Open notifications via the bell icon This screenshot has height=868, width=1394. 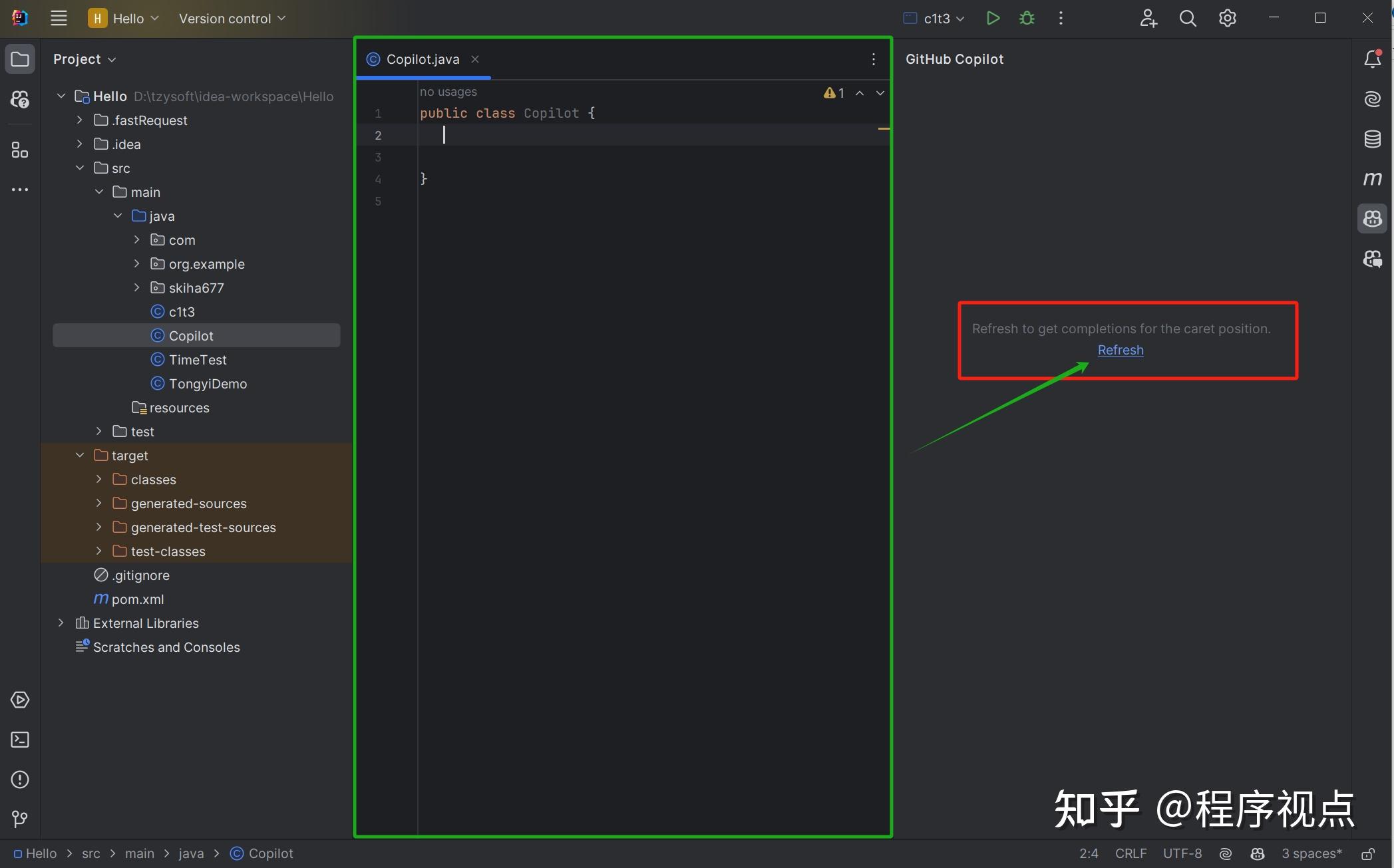[1372, 59]
